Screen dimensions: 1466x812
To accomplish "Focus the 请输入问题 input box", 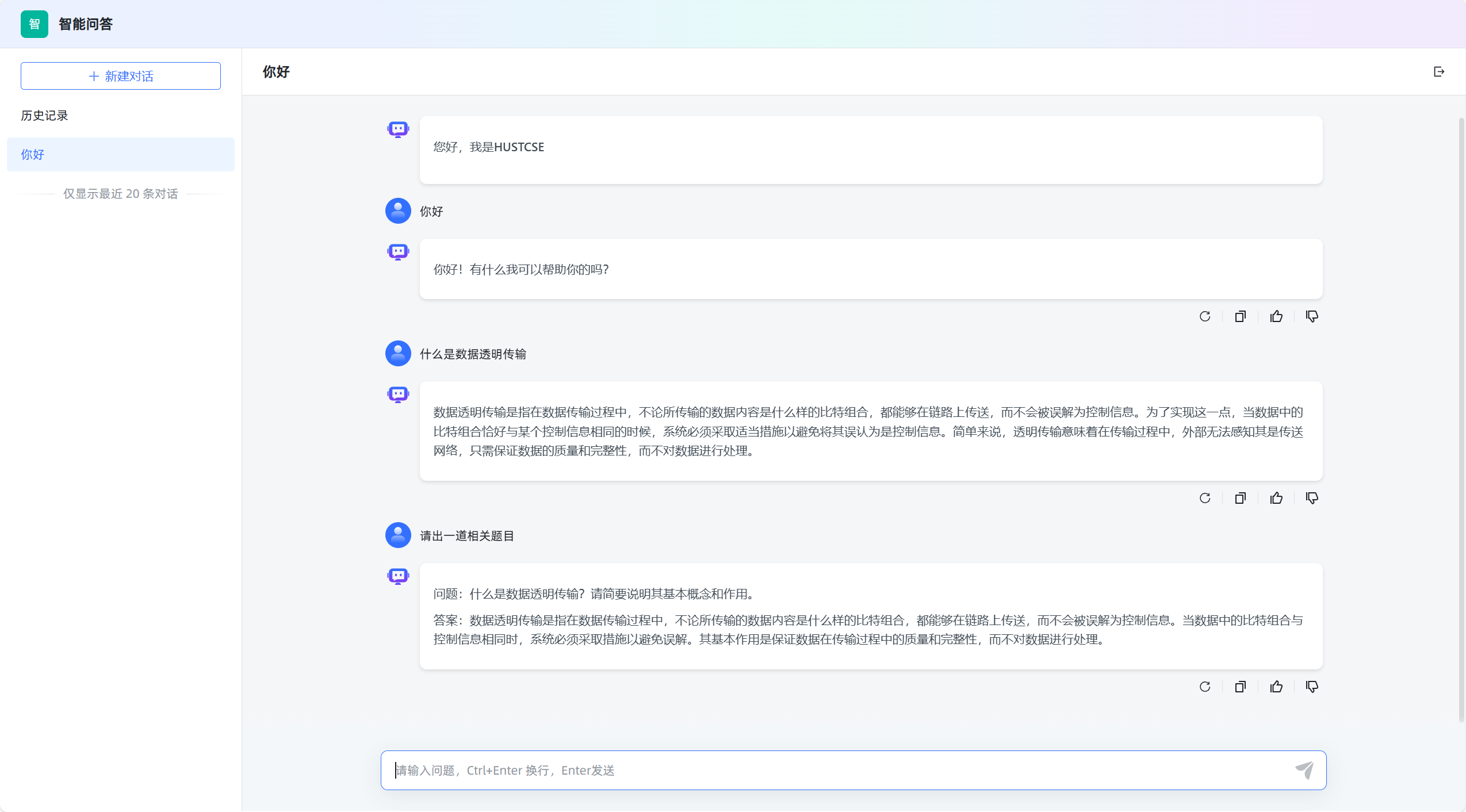I will [x=834, y=770].
